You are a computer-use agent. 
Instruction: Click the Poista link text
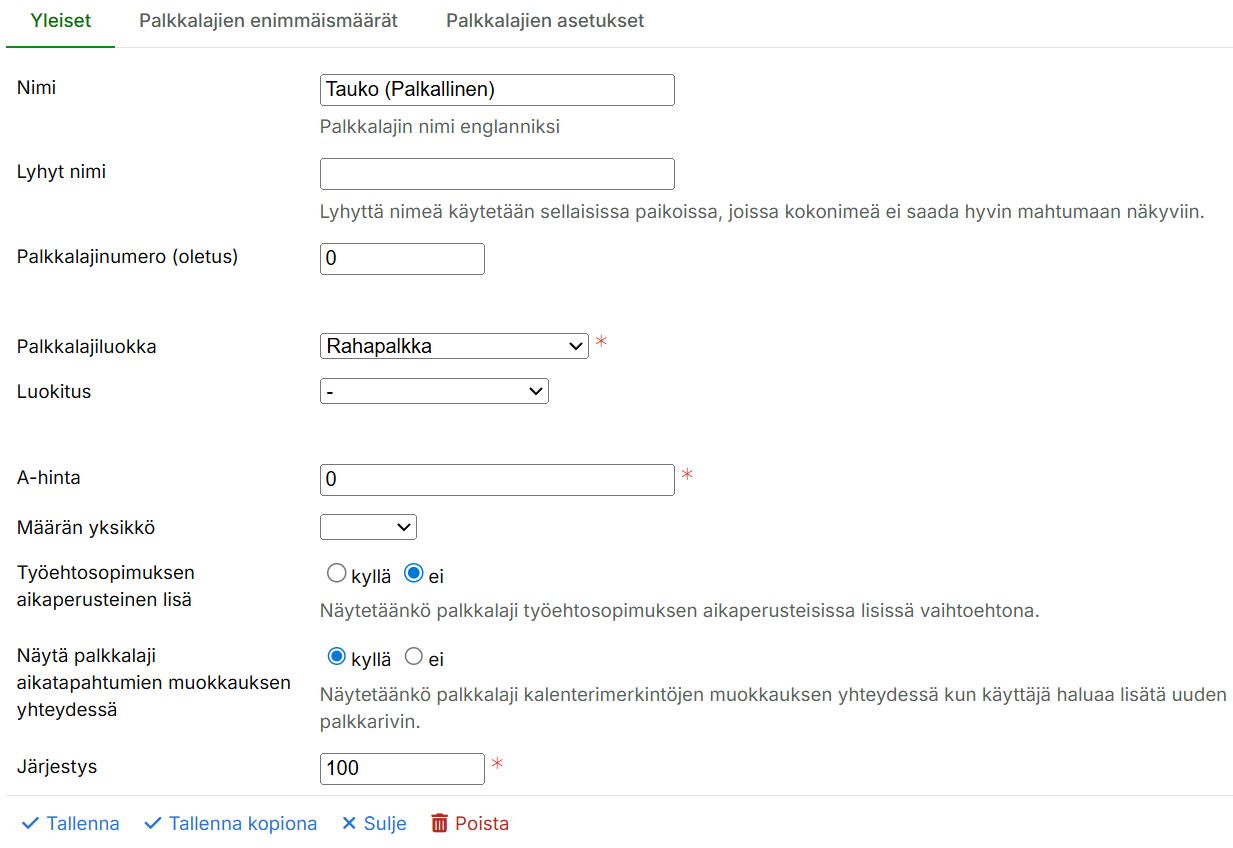click(482, 823)
